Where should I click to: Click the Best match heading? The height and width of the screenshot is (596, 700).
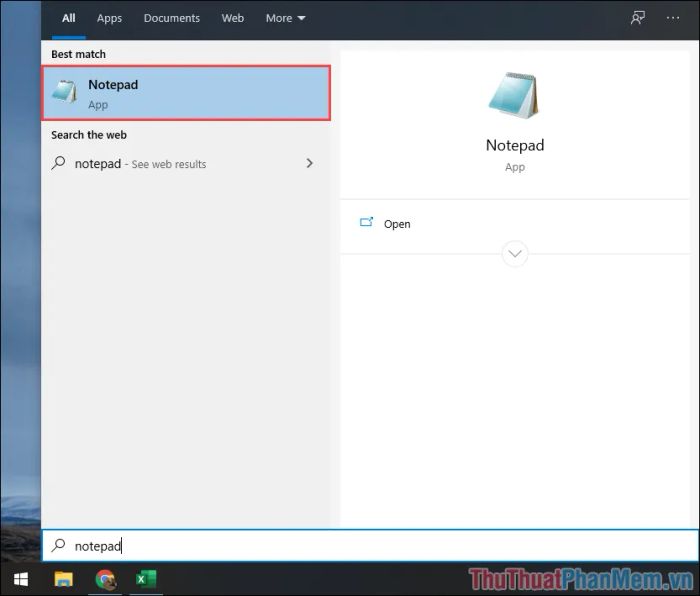coord(79,54)
